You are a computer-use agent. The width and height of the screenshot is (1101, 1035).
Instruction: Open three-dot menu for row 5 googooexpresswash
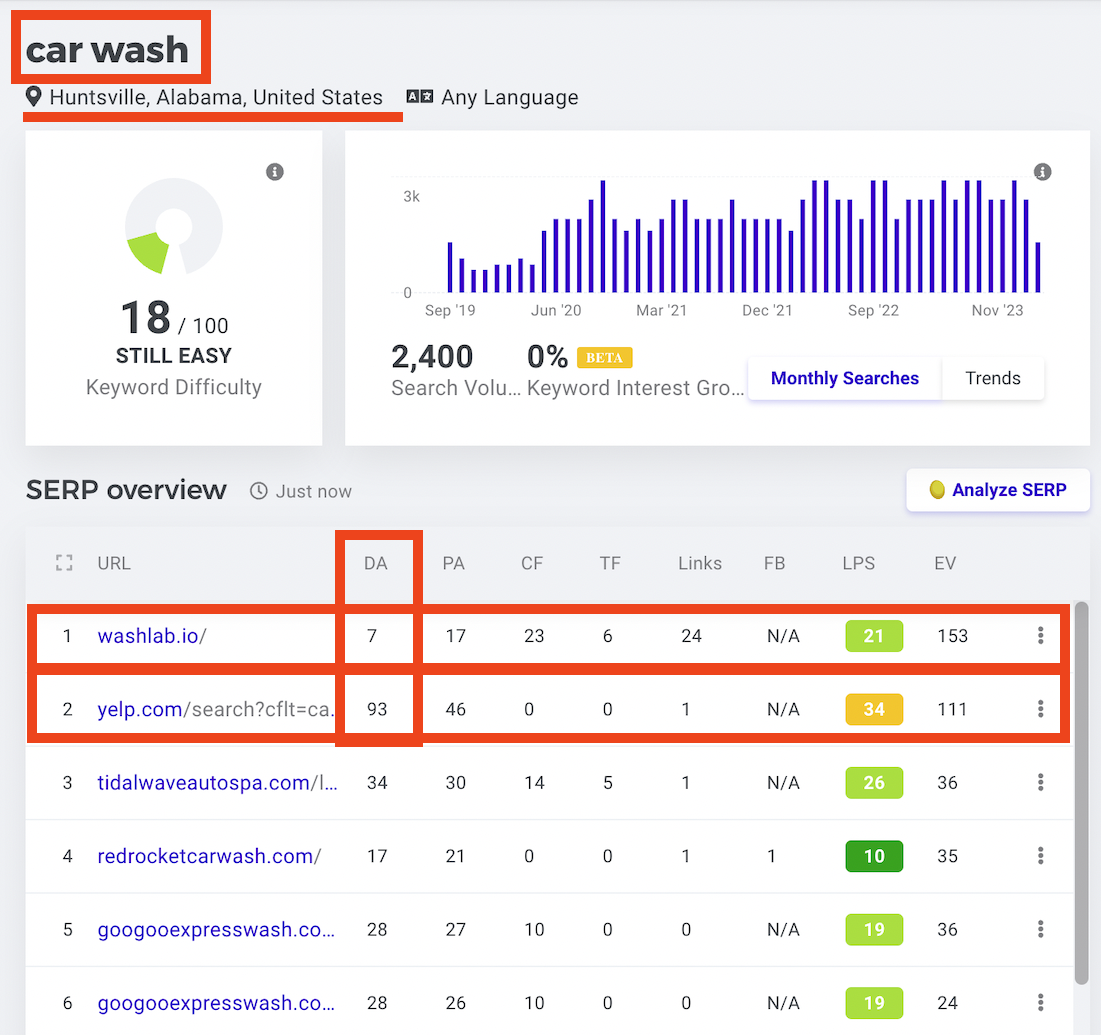(1040, 929)
